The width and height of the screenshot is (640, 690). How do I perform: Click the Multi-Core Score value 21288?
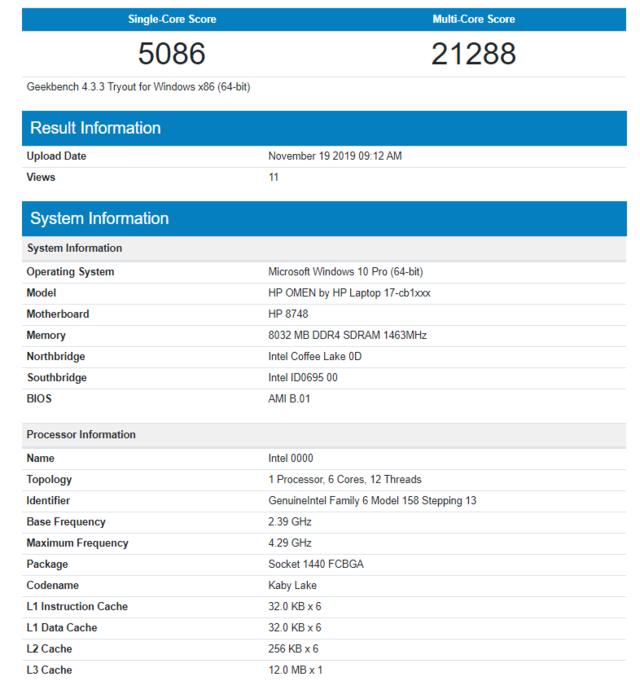click(474, 54)
